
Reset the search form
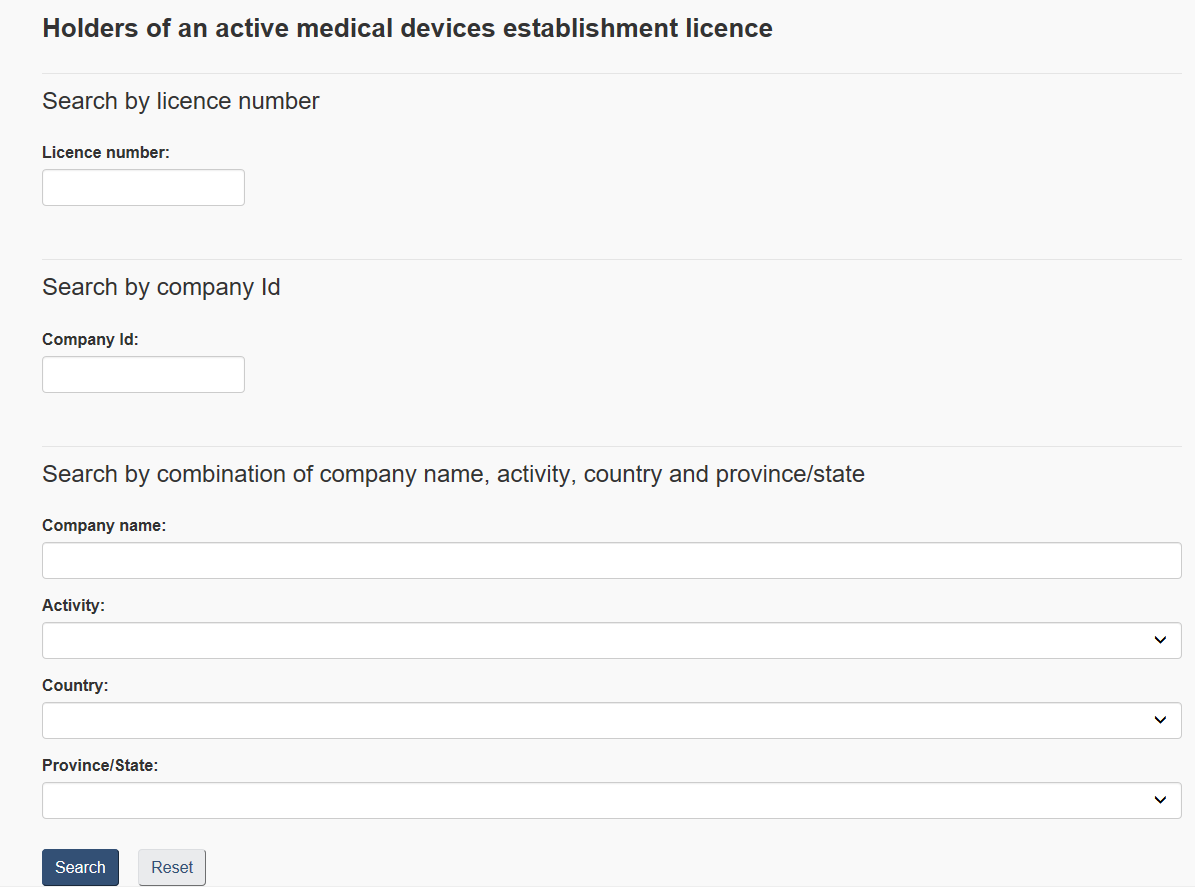tap(172, 867)
